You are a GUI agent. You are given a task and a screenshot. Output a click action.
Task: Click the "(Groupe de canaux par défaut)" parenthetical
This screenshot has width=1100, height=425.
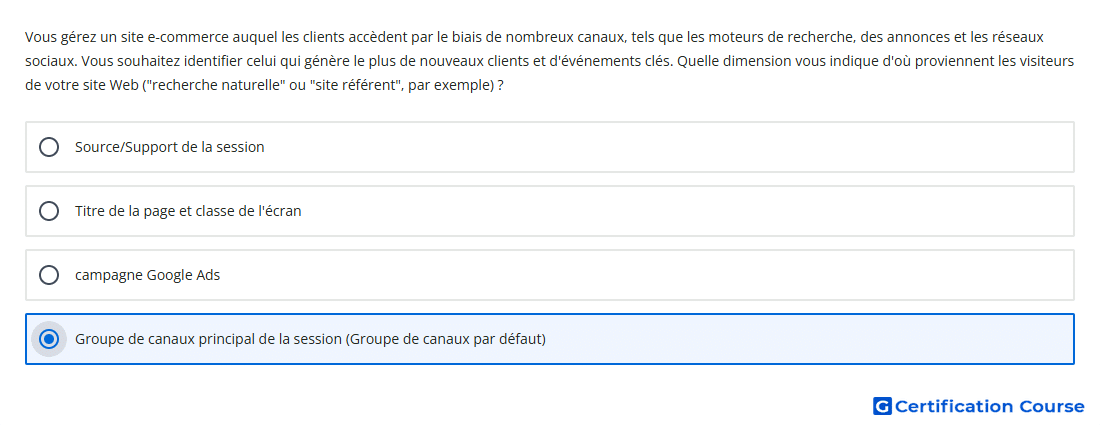click(x=446, y=339)
